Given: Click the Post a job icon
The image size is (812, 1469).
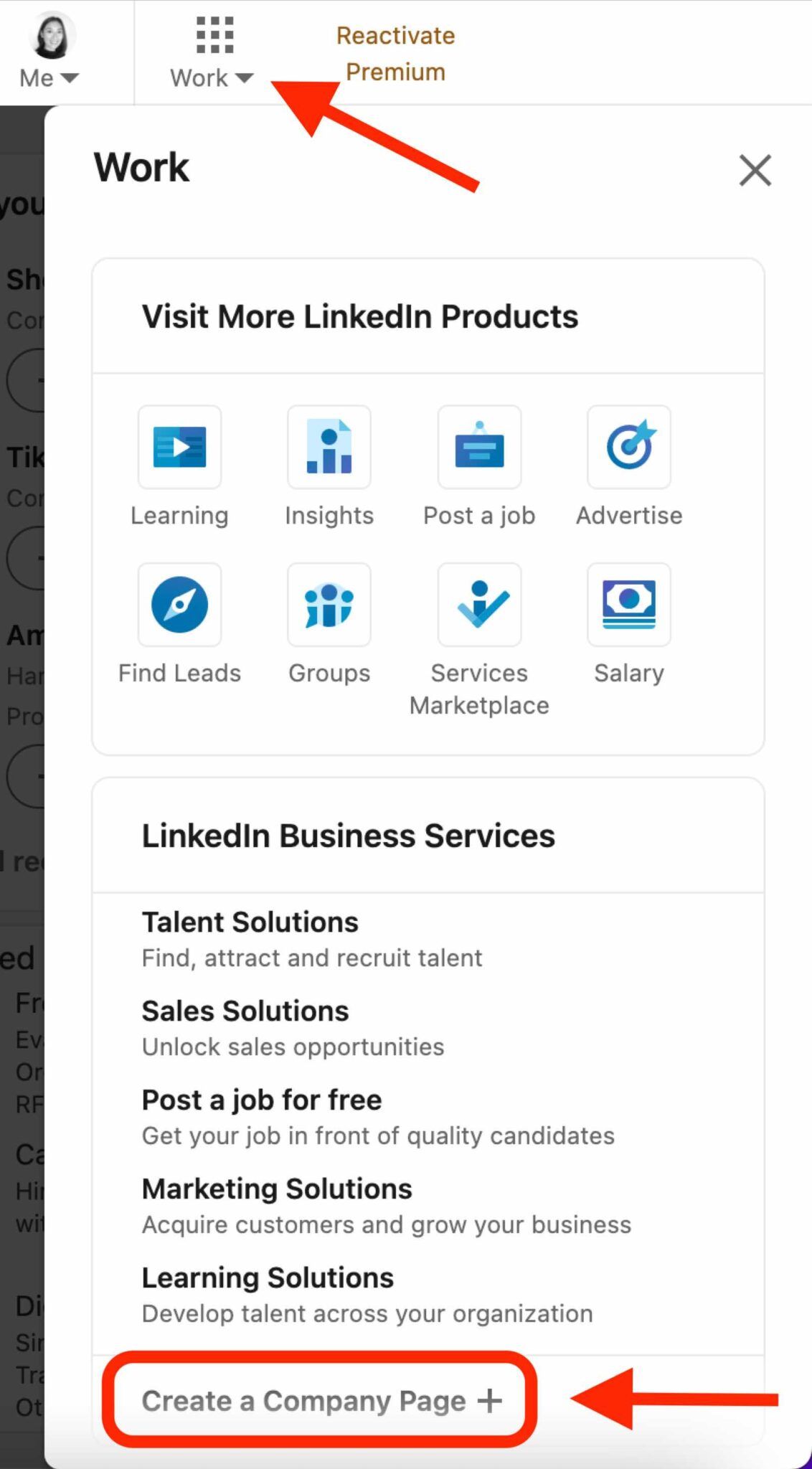Looking at the screenshot, I should [x=478, y=448].
